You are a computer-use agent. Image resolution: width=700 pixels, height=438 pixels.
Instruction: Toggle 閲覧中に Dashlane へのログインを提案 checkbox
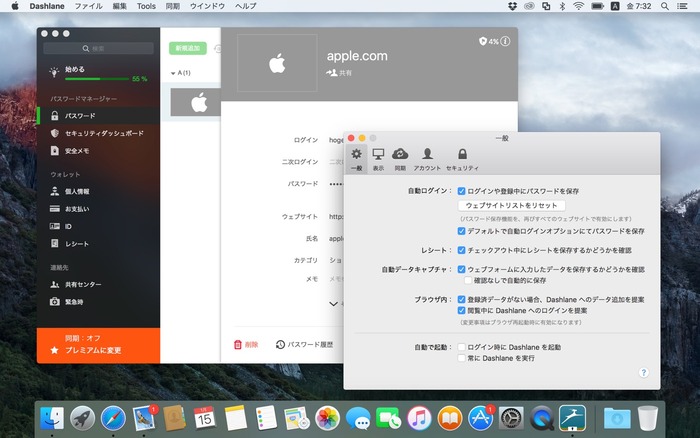(461, 310)
